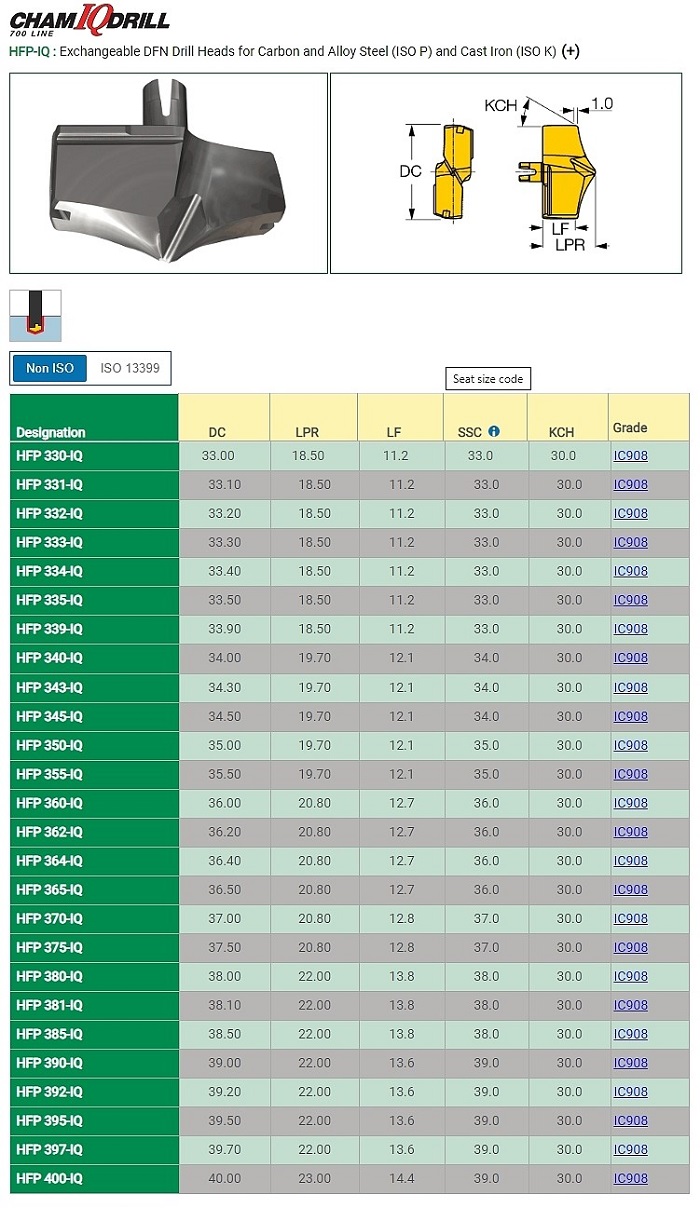700x1208 pixels.
Task: Open IC908 grade link for HFP 397-IQ
Action: 631,1150
